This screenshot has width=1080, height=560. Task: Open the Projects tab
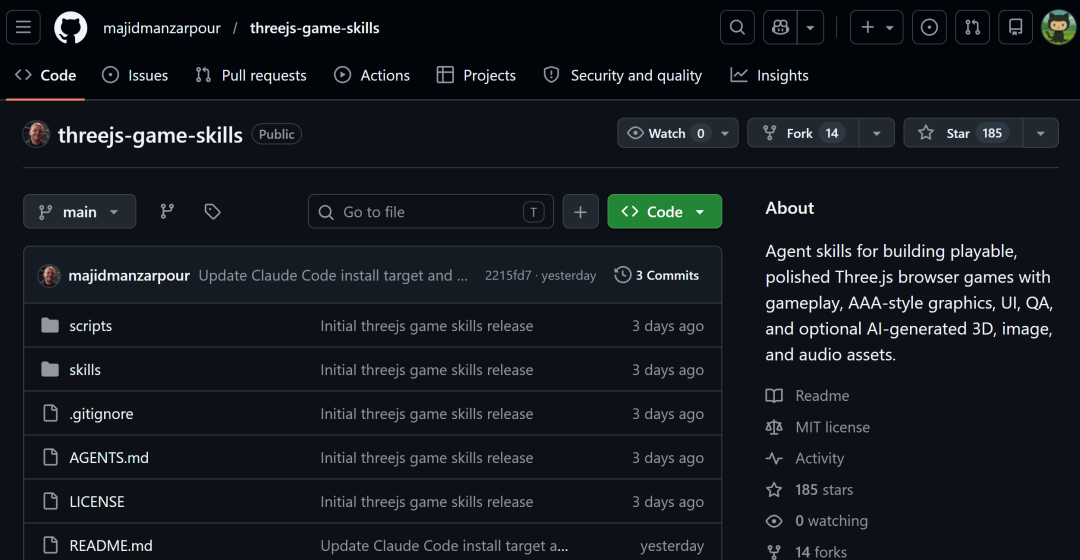[476, 75]
